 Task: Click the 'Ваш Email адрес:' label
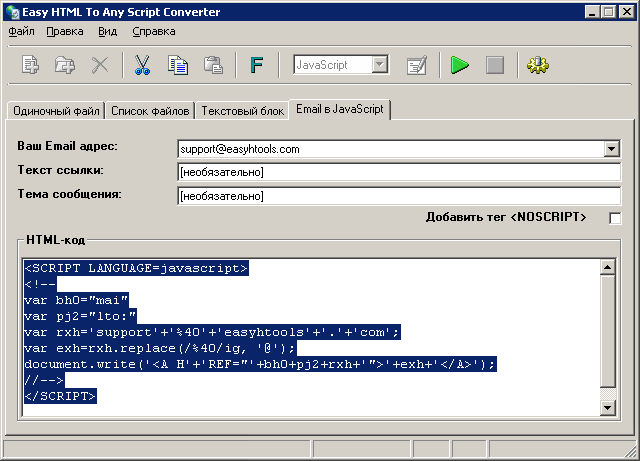point(67,146)
